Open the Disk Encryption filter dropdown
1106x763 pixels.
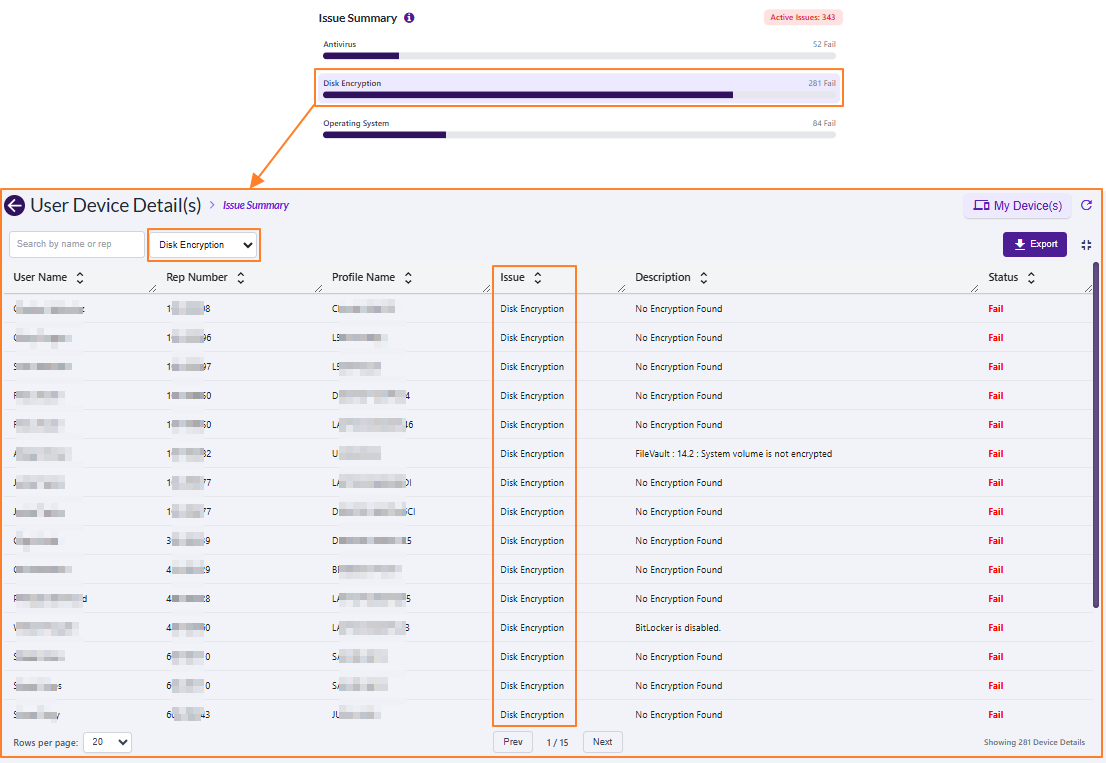click(x=203, y=244)
